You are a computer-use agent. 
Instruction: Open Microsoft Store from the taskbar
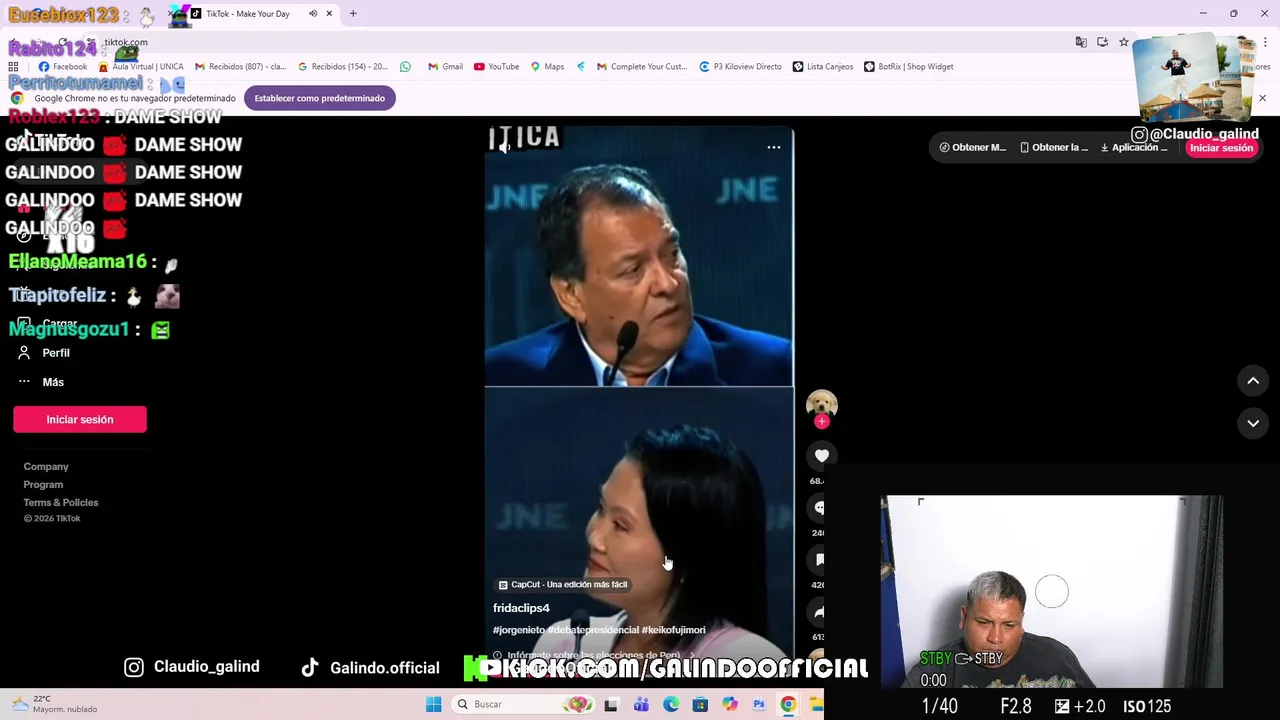[700, 705]
